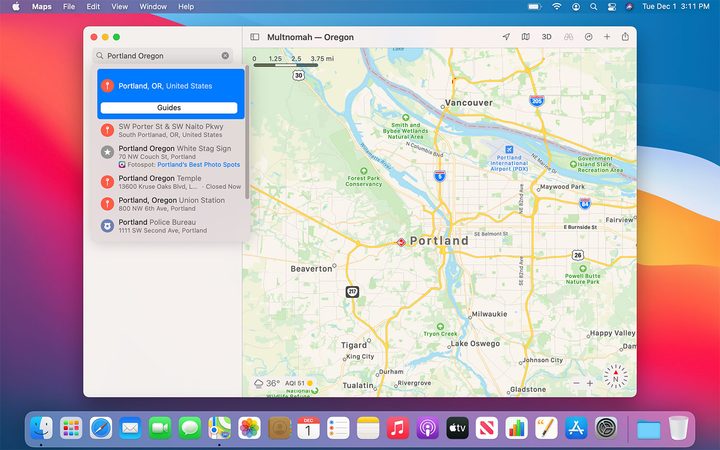Open Finder from the Dock
Screen dimensions: 720x450
41,428
